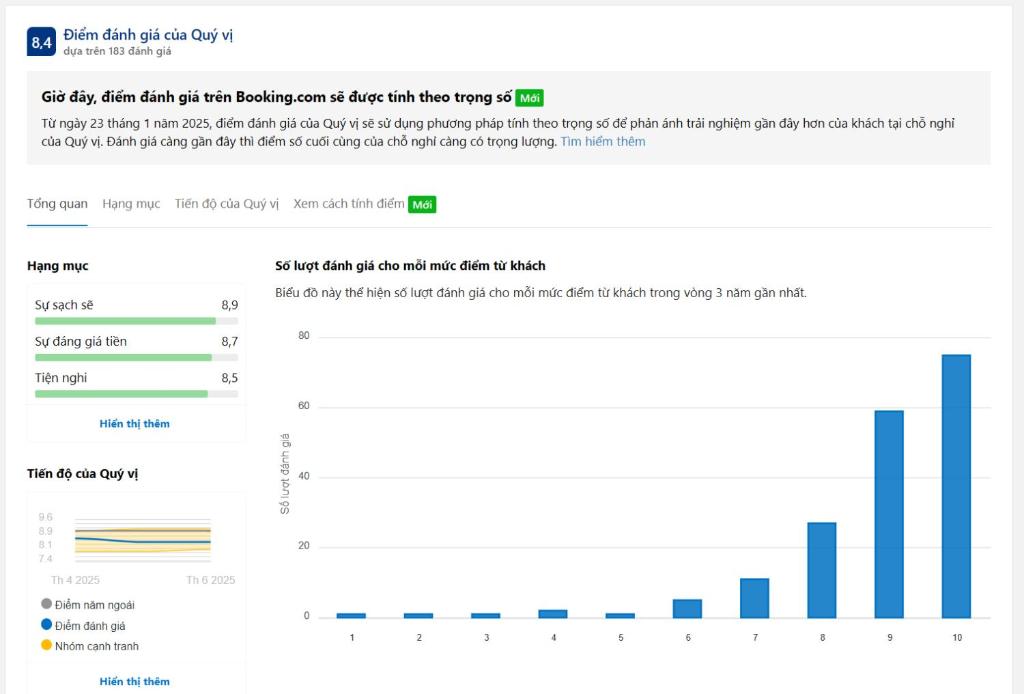Toggle the yellow 'Nhóm cạnh tranh' legend dot

coord(46,646)
